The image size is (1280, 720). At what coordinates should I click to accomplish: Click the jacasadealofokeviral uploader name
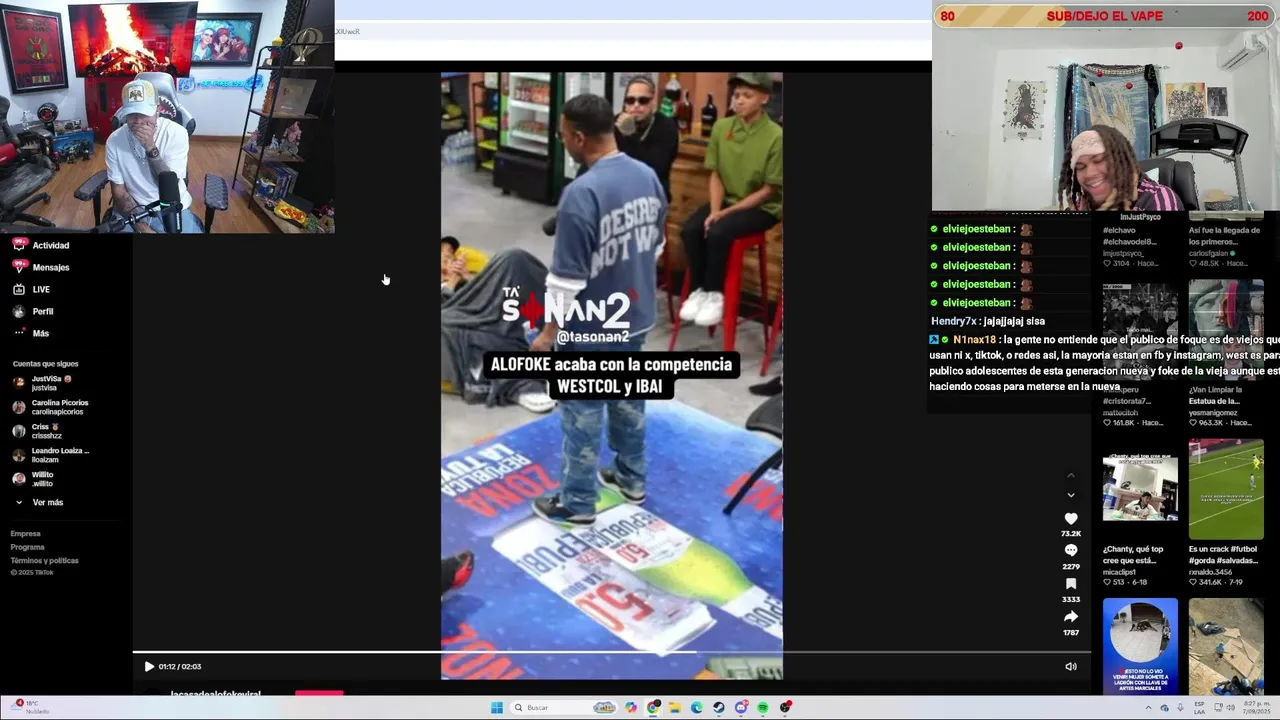(216, 694)
